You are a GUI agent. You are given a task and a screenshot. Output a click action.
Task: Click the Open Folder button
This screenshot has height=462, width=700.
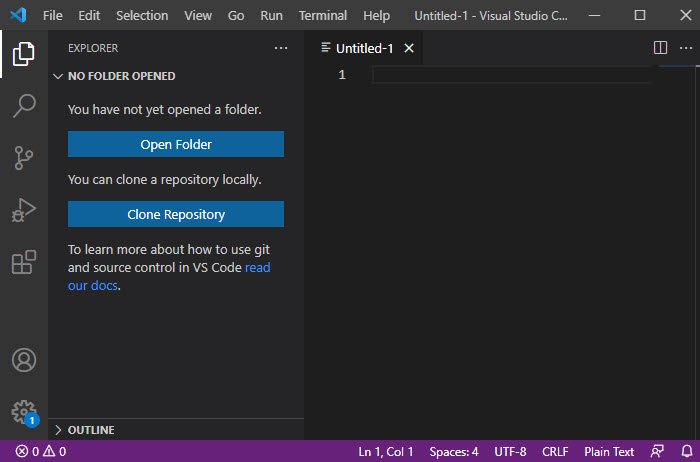[176, 144]
